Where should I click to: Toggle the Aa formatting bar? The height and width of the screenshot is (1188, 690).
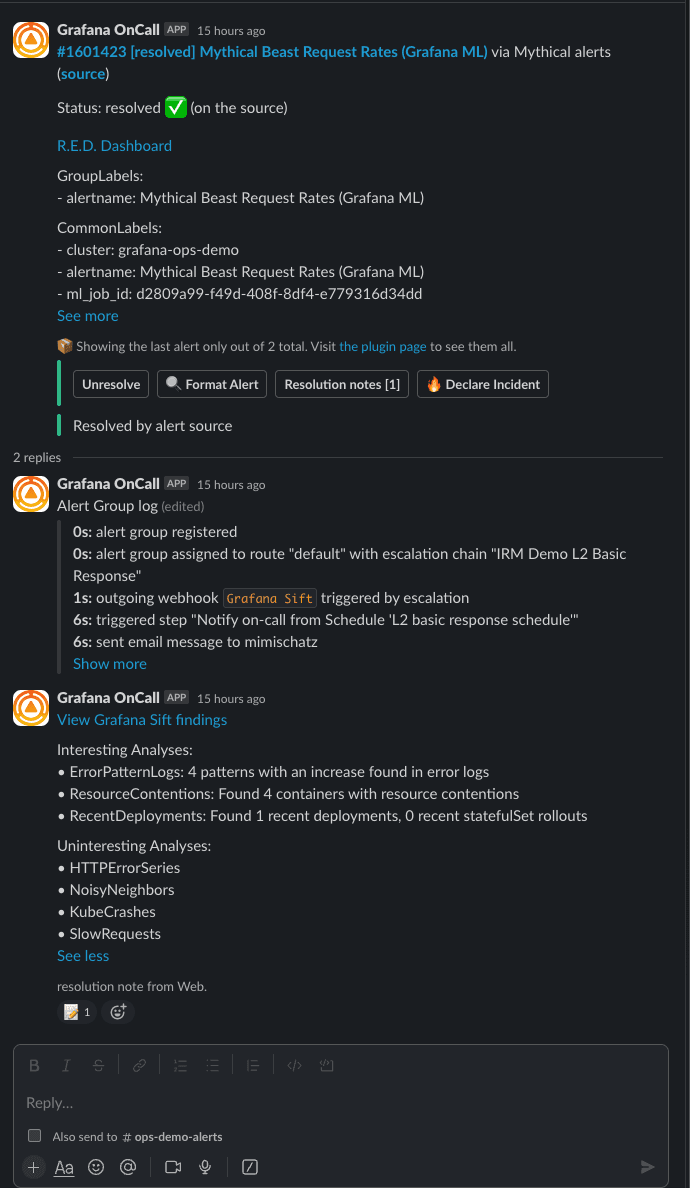click(x=63, y=1167)
